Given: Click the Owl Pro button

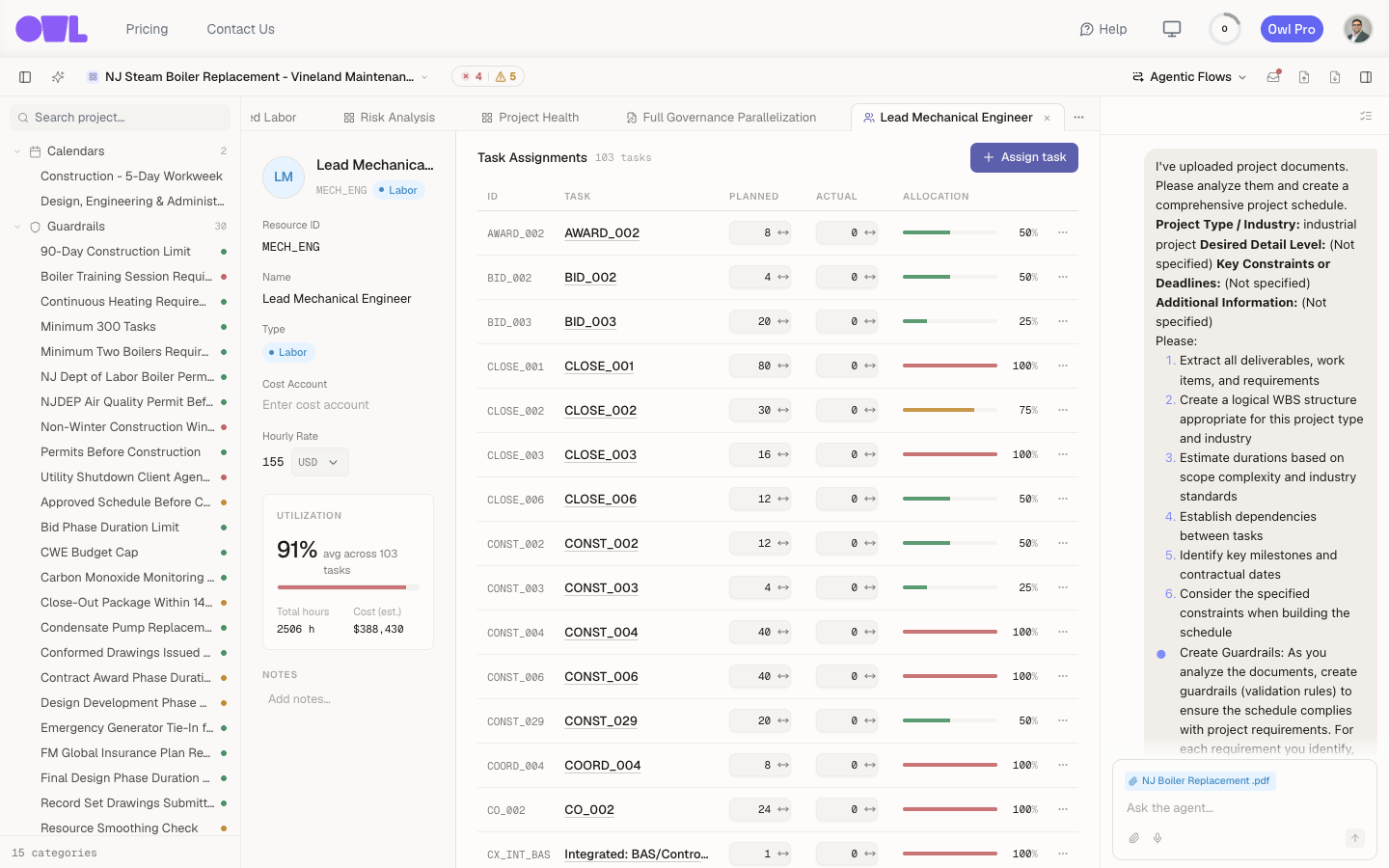Looking at the screenshot, I should [1292, 29].
